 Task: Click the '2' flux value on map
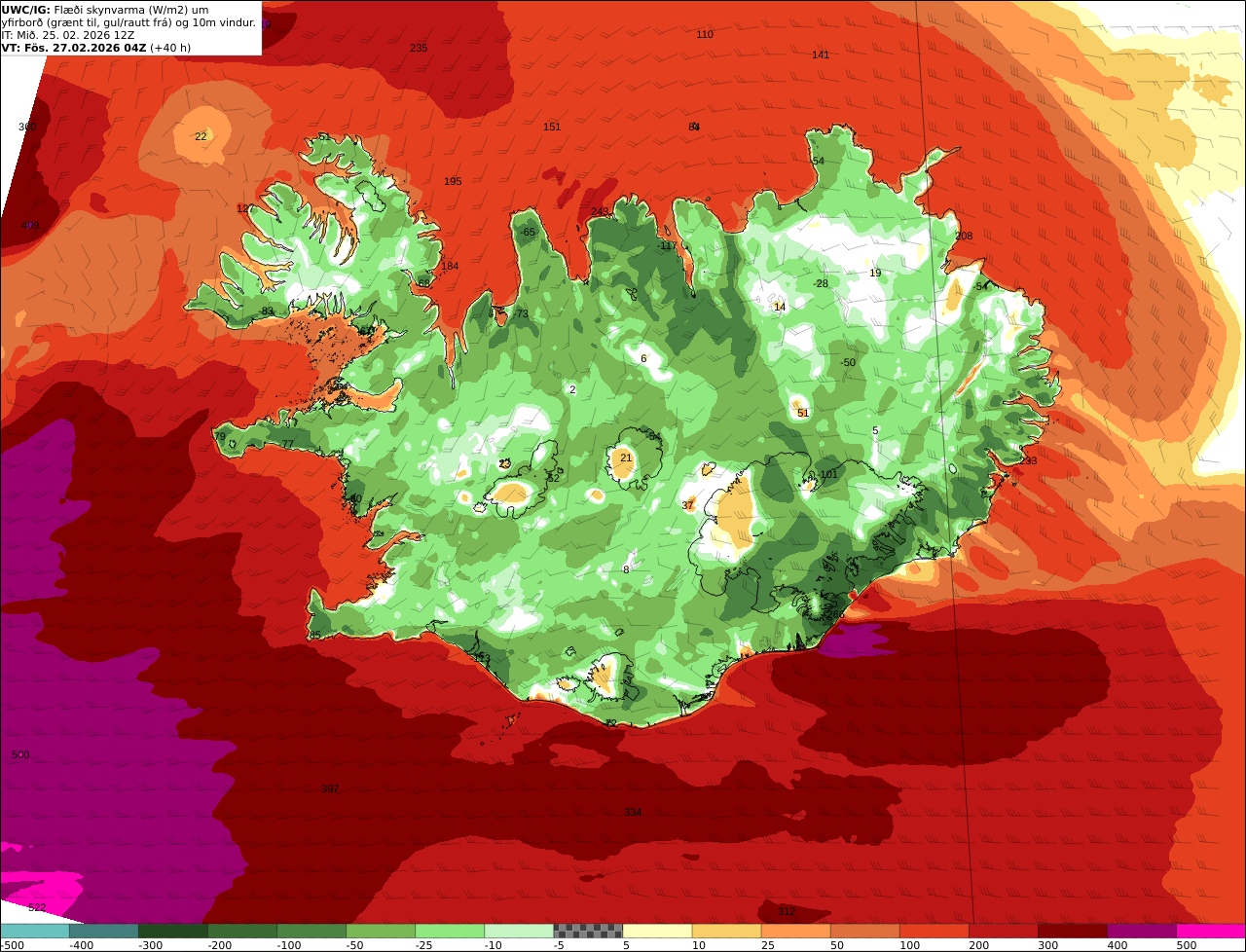(x=572, y=389)
